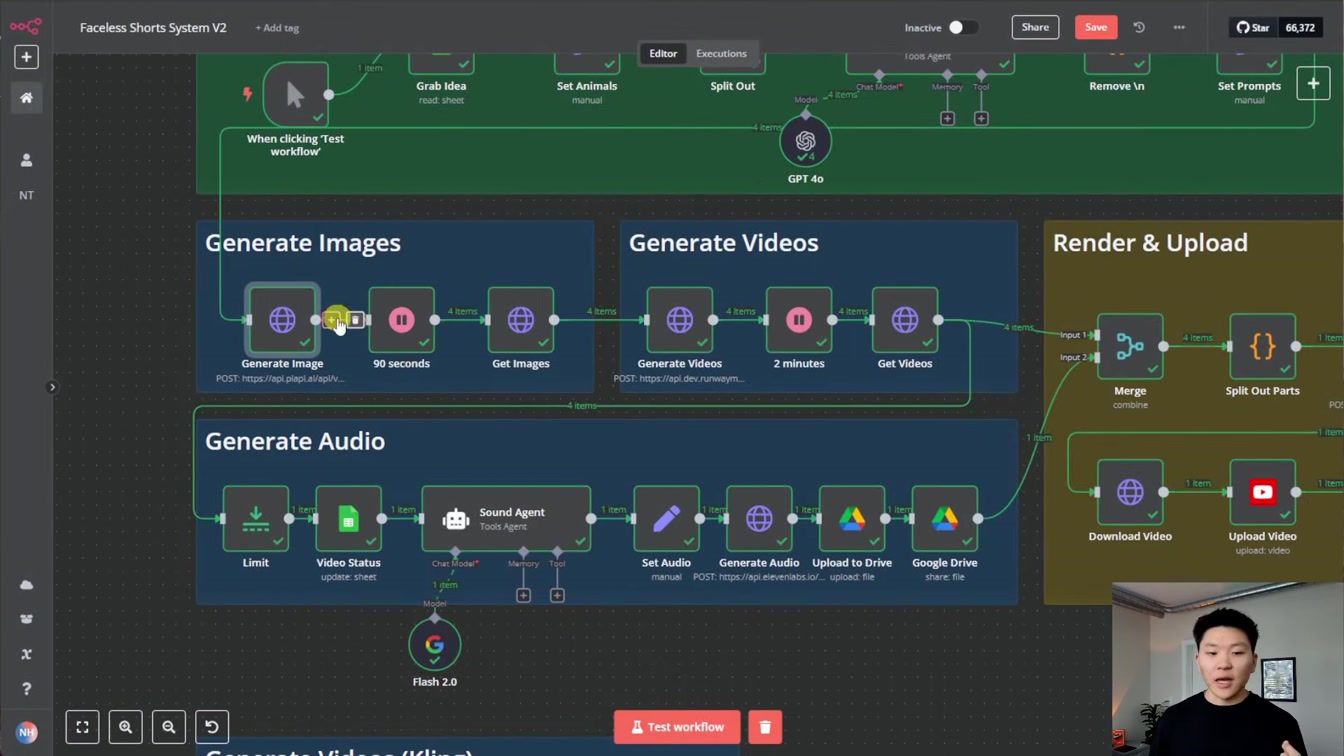
Task: Open the NH user avatar menu
Action: coord(27,732)
